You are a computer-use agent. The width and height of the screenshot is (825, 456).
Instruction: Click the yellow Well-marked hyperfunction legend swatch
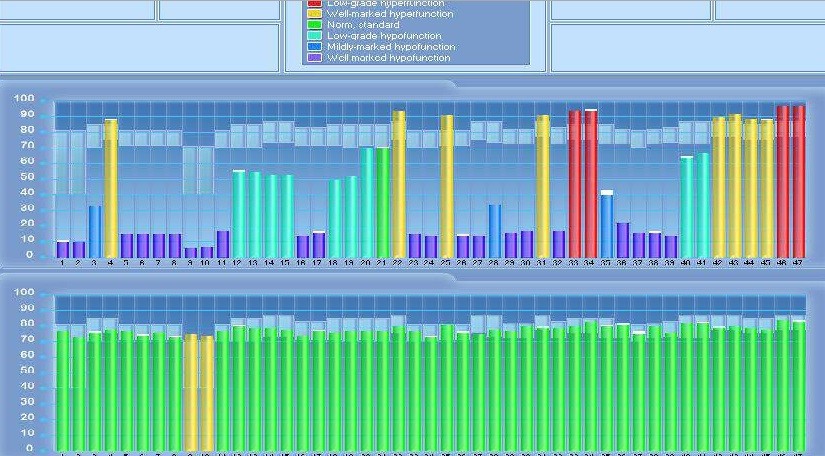click(x=313, y=14)
